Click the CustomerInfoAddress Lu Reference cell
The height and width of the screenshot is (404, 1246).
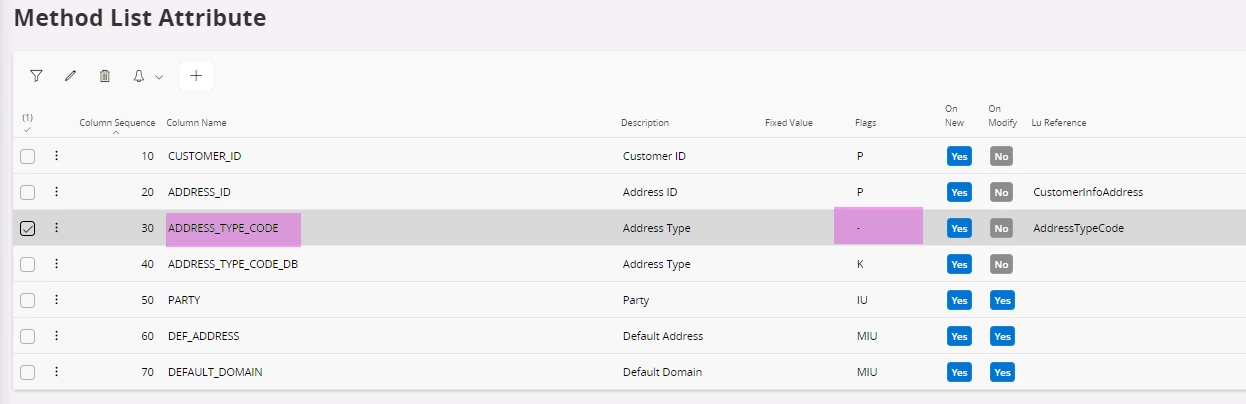coord(1088,192)
